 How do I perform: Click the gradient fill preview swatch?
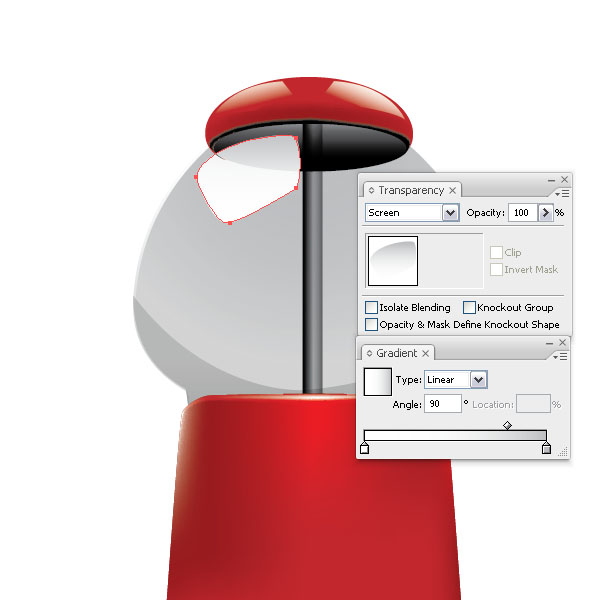[378, 382]
